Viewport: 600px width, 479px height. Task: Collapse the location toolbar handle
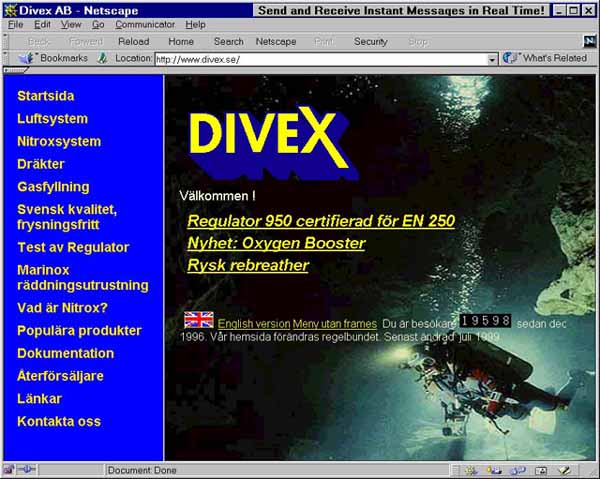(x=5, y=58)
